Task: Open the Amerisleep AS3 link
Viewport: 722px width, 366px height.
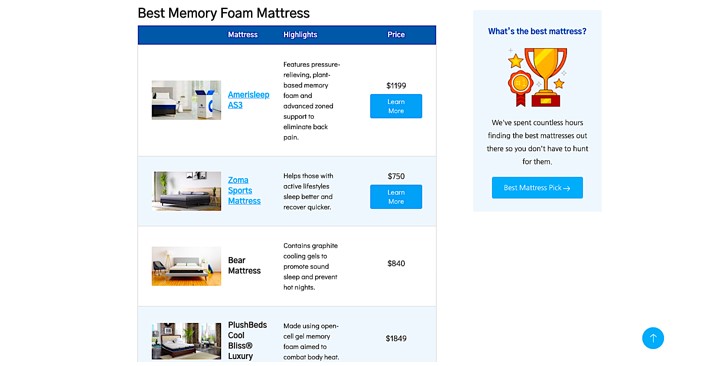Action: (x=249, y=100)
